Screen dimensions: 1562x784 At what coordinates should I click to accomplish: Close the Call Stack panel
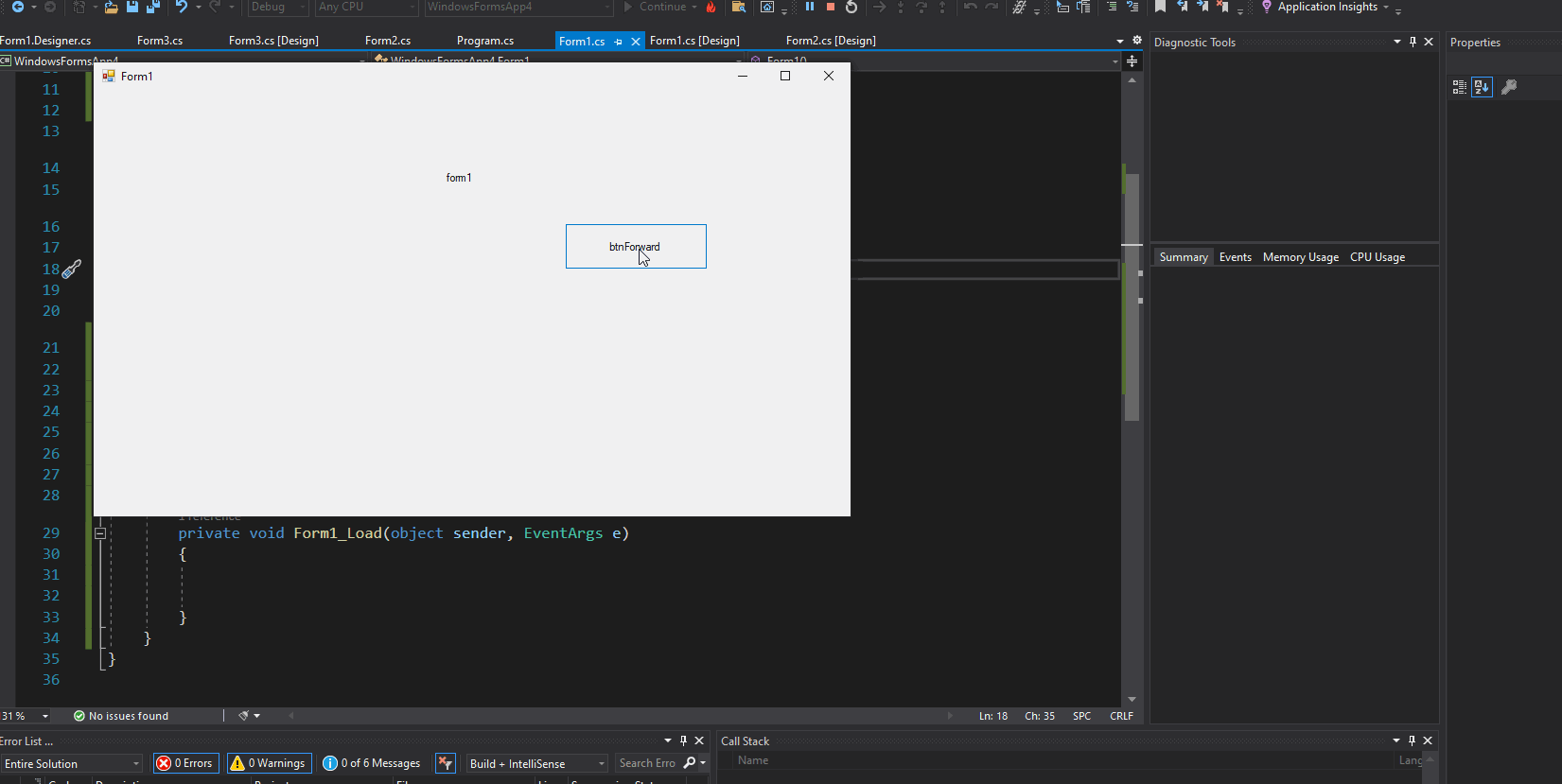coord(1428,740)
